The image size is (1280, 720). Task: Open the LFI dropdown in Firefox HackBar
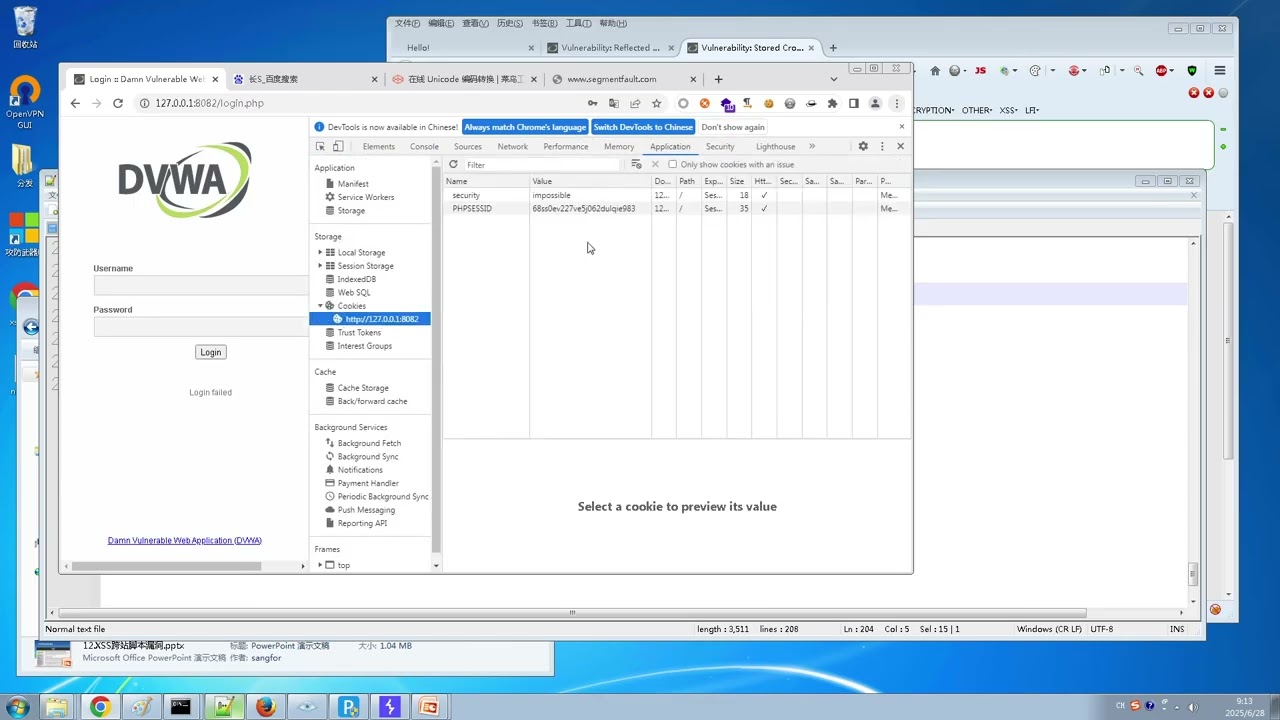[1032, 110]
